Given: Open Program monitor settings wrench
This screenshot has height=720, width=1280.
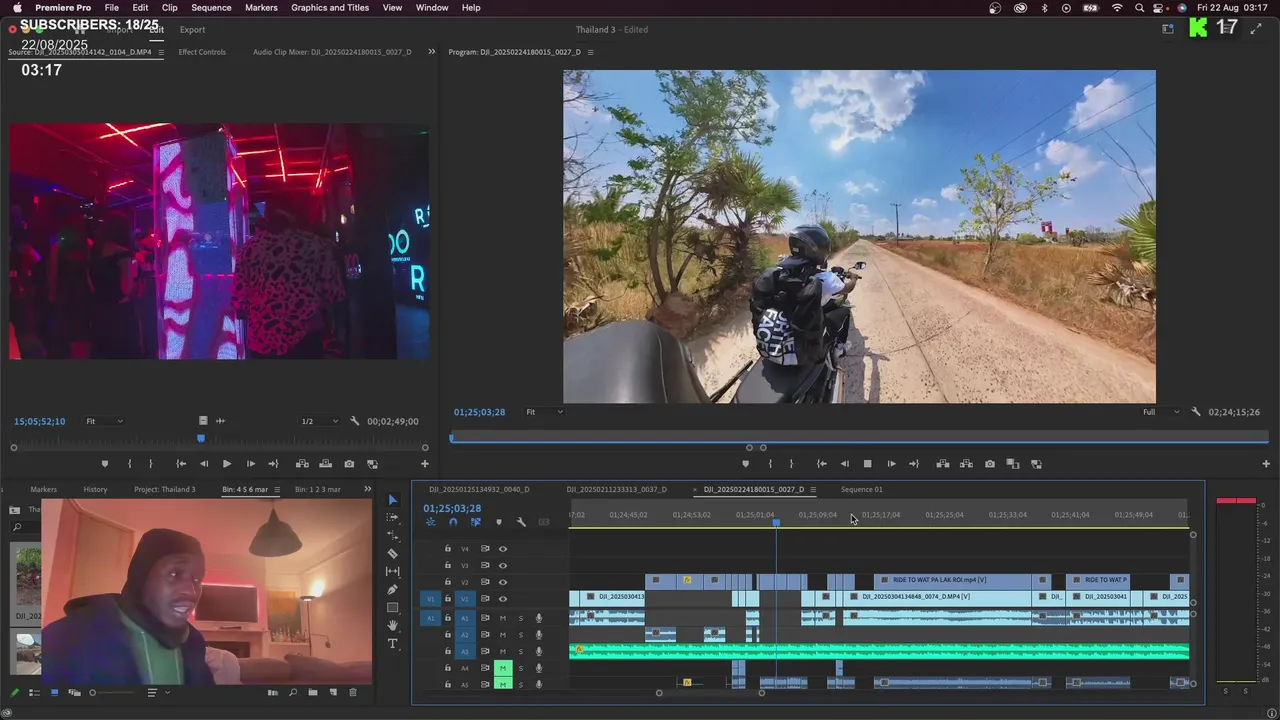Looking at the screenshot, I should 1196,412.
